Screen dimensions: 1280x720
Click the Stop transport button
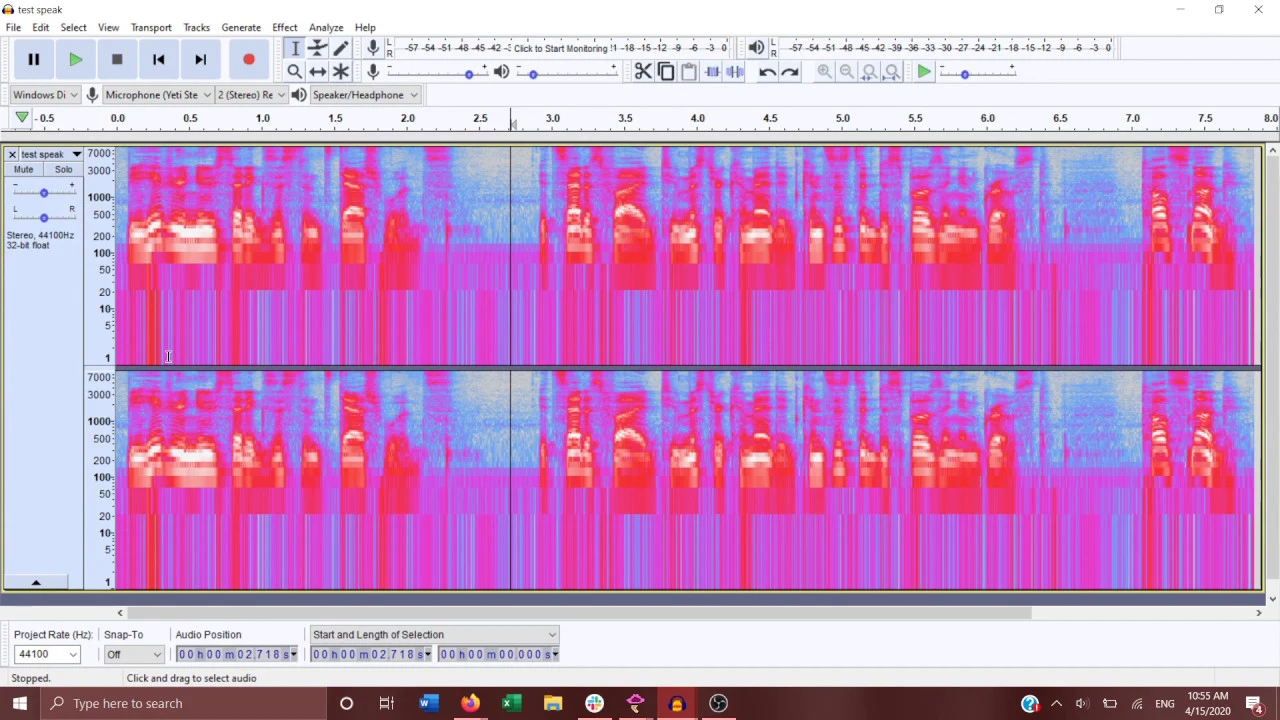(117, 60)
